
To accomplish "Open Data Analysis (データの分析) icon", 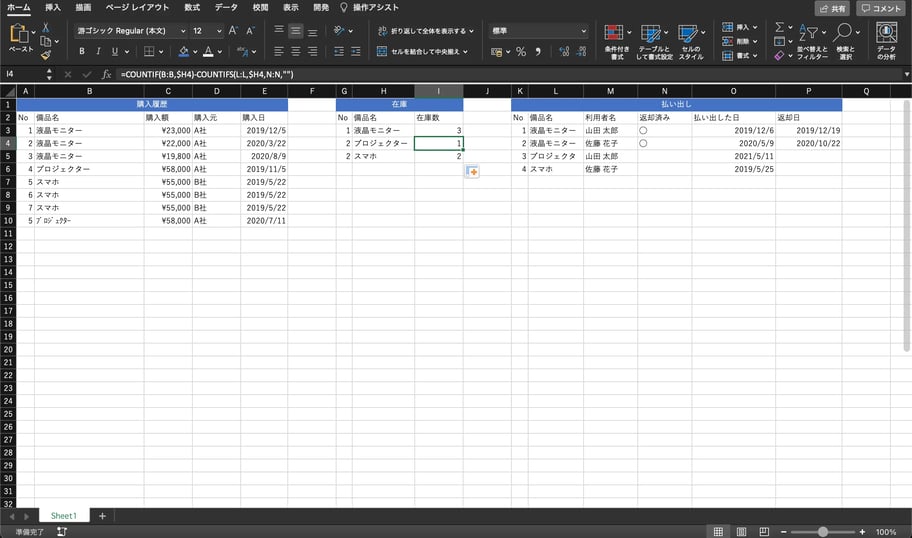I will (x=886, y=41).
